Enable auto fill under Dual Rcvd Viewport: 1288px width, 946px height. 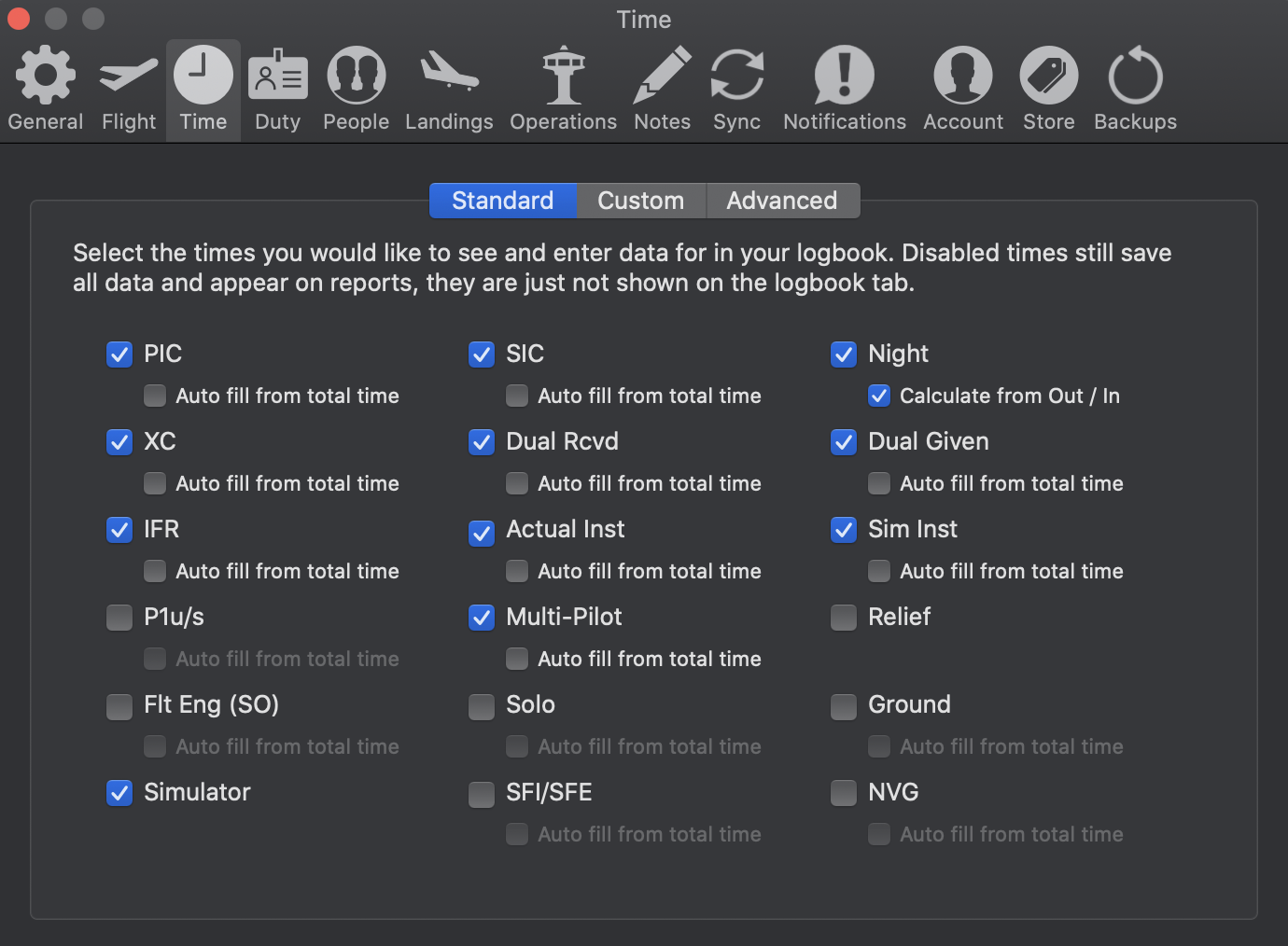coord(517,483)
